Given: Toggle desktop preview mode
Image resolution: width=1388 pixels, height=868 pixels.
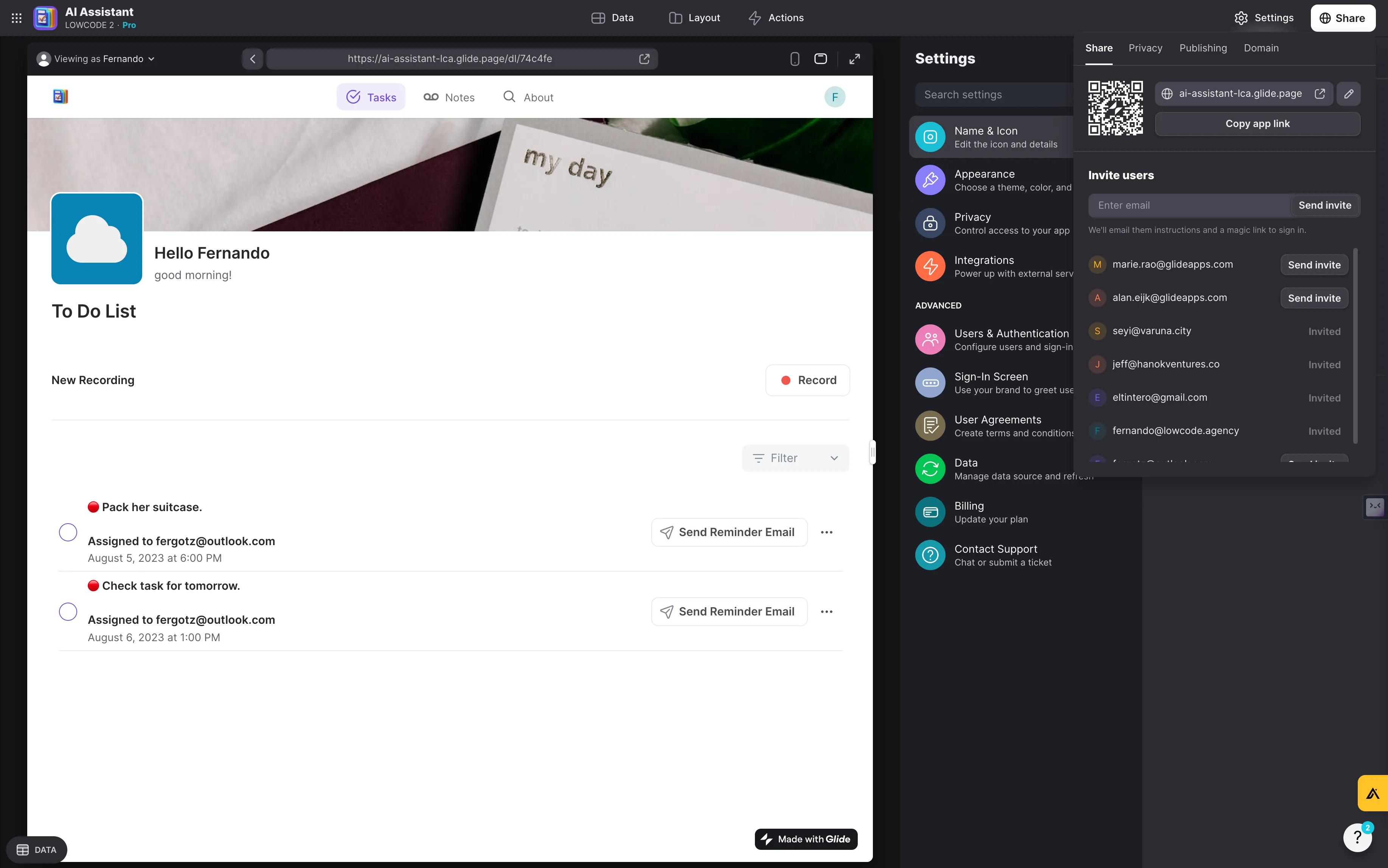Looking at the screenshot, I should [821, 59].
